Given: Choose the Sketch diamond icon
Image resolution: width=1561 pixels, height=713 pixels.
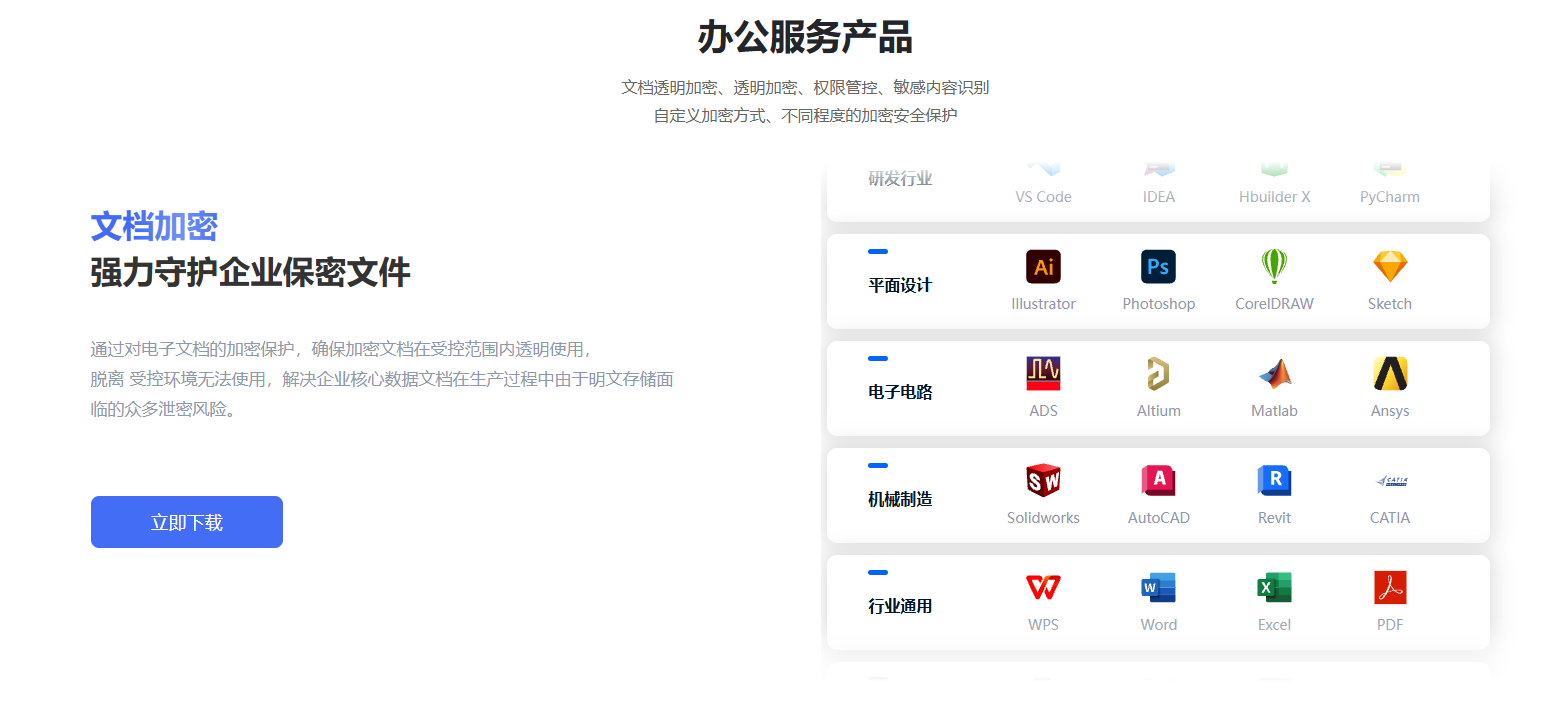Looking at the screenshot, I should pyautogui.click(x=1390, y=267).
